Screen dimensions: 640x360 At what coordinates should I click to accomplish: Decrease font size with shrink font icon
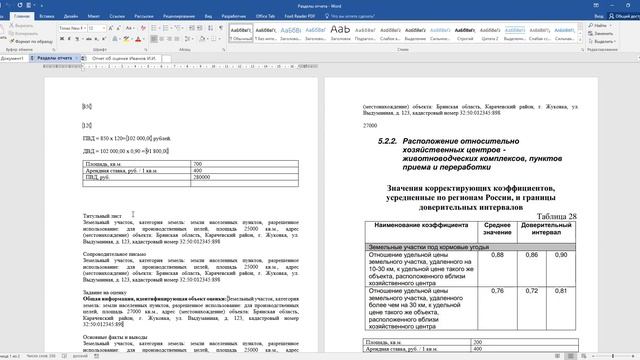[118, 28]
